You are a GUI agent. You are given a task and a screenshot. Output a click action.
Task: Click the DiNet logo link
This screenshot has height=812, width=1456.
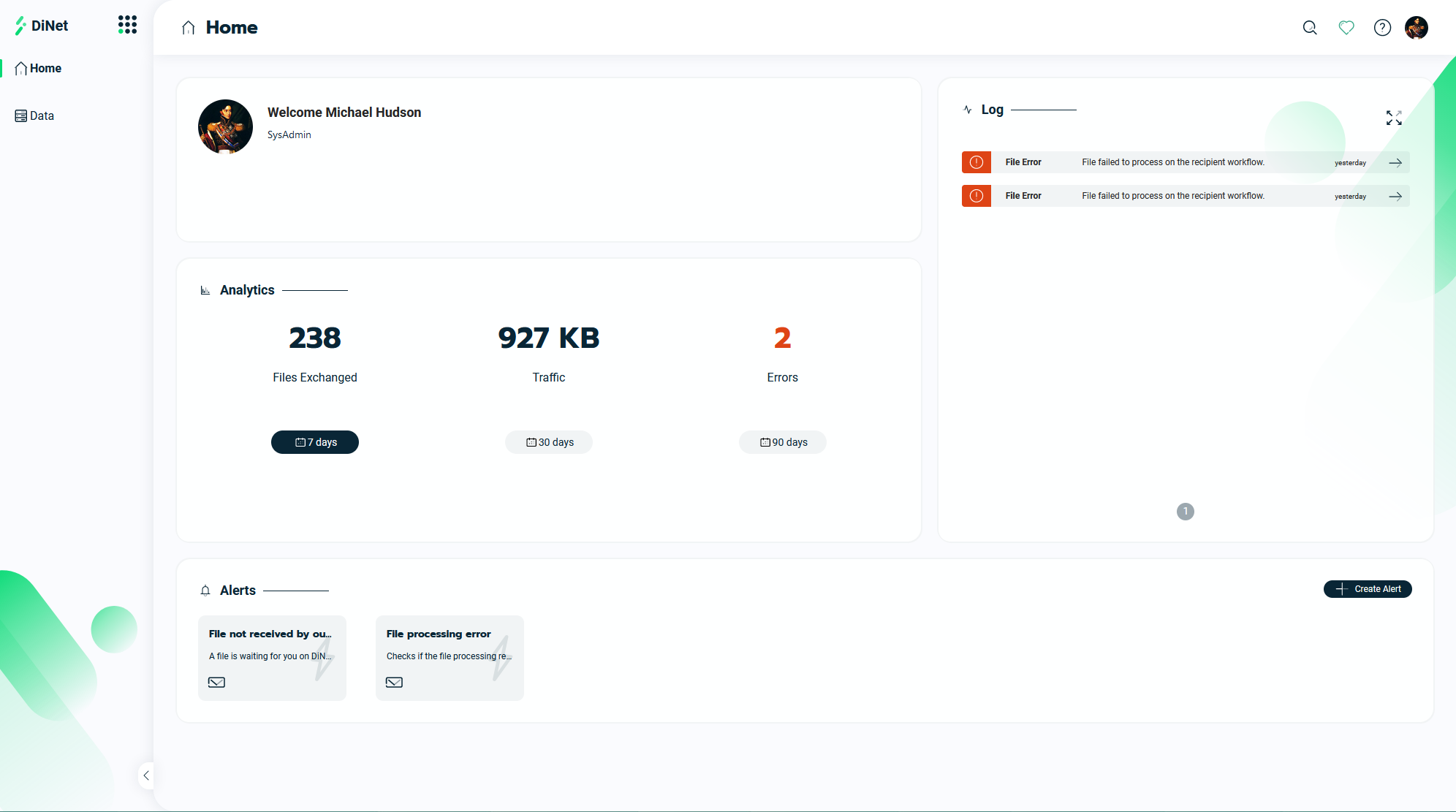(42, 26)
